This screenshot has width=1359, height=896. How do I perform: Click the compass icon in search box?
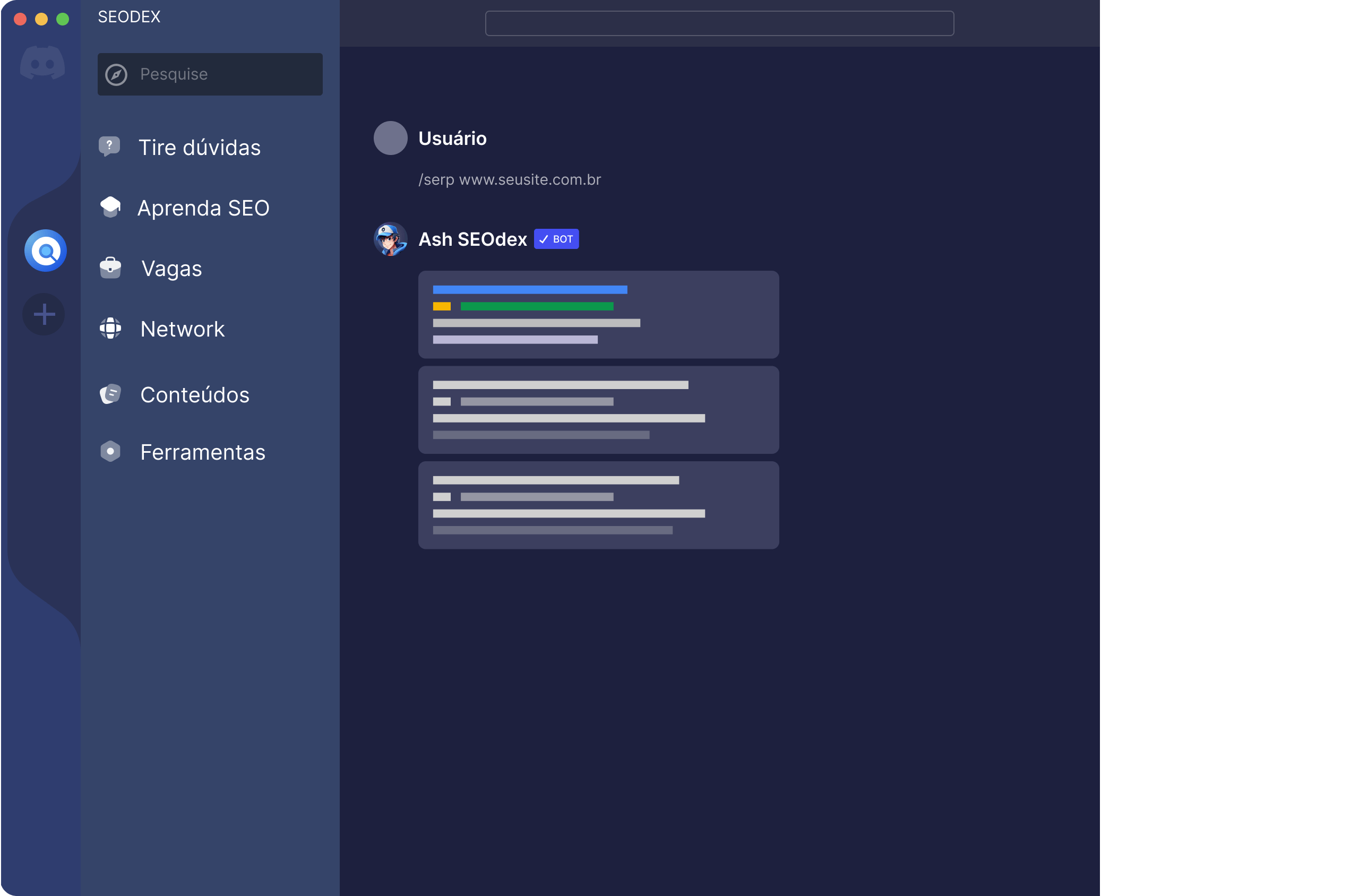116,75
